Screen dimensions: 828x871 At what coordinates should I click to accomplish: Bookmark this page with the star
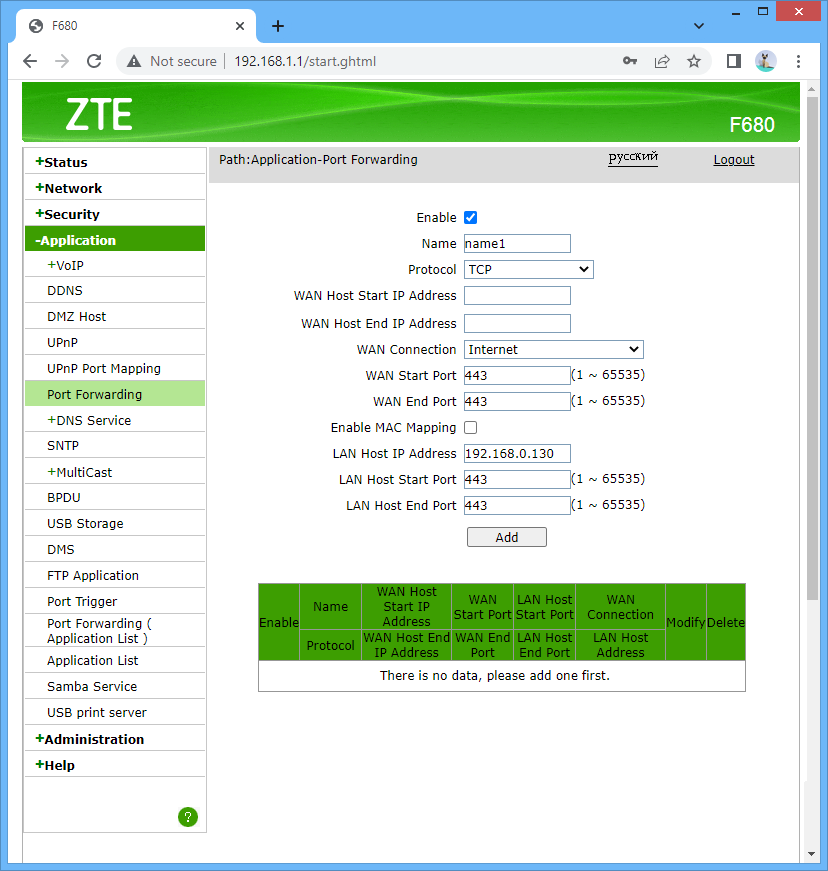pyautogui.click(x=694, y=61)
